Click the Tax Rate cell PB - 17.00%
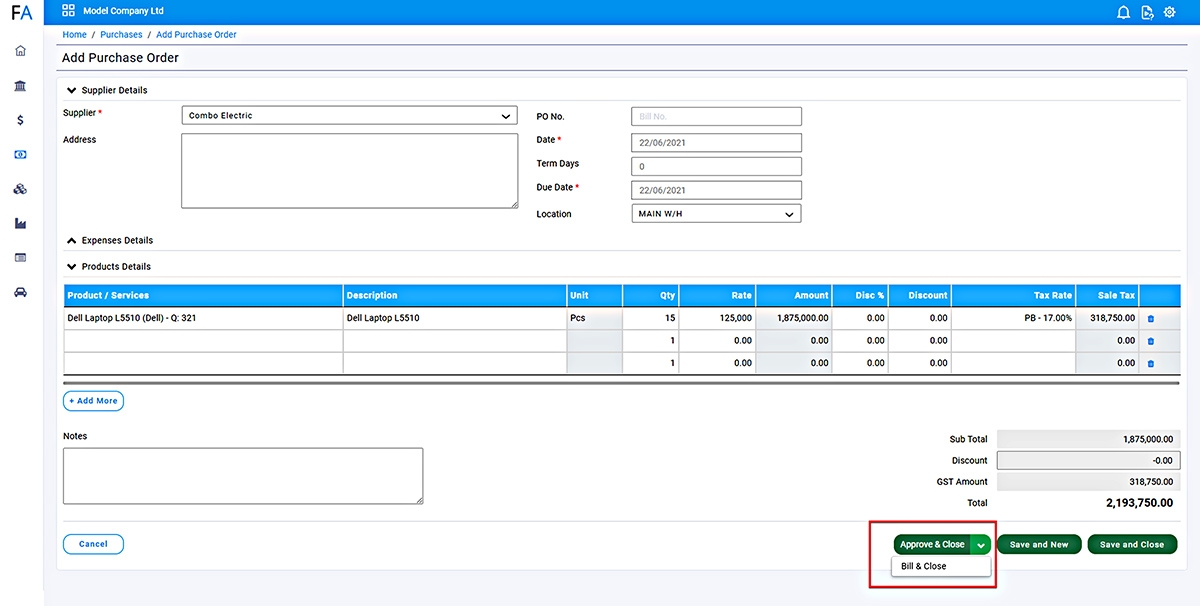Image resolution: width=1200 pixels, height=606 pixels. tap(1013, 318)
